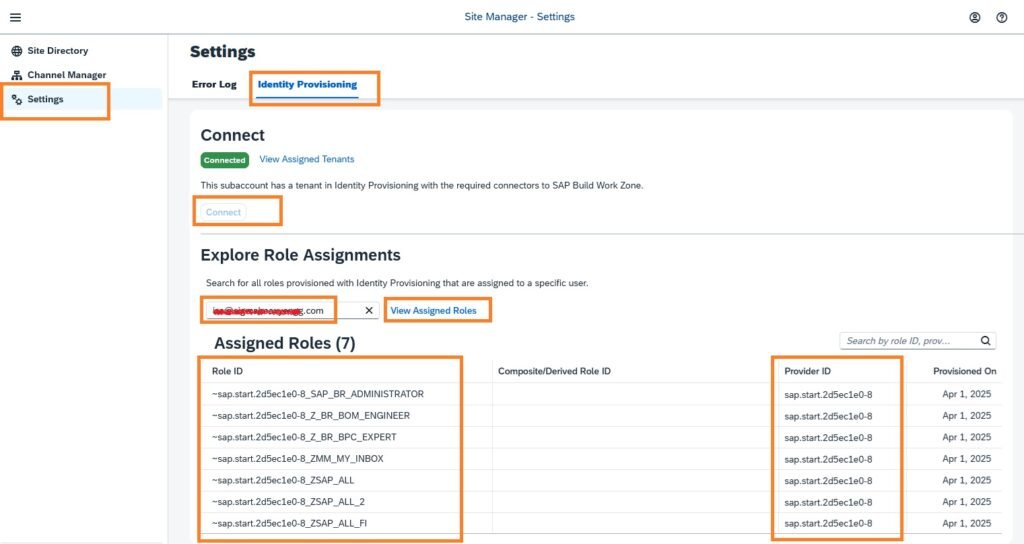Select Settings in the sidebar
1024x544 pixels.
click(x=45, y=100)
